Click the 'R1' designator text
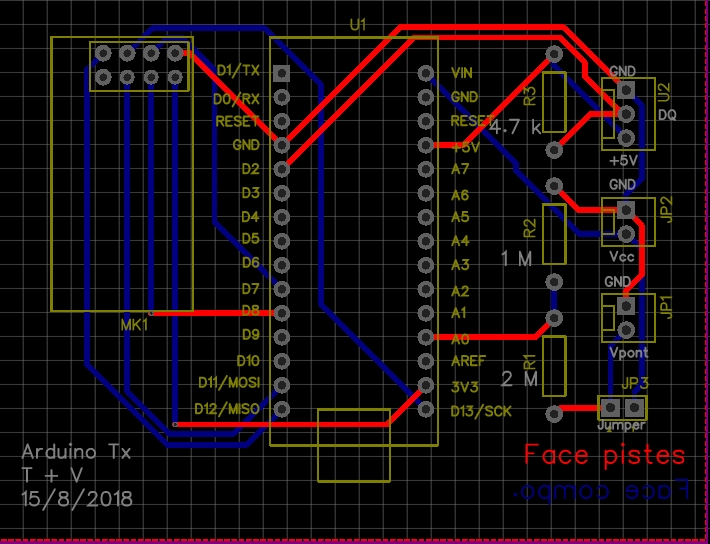This screenshot has width=710, height=544. (530, 361)
